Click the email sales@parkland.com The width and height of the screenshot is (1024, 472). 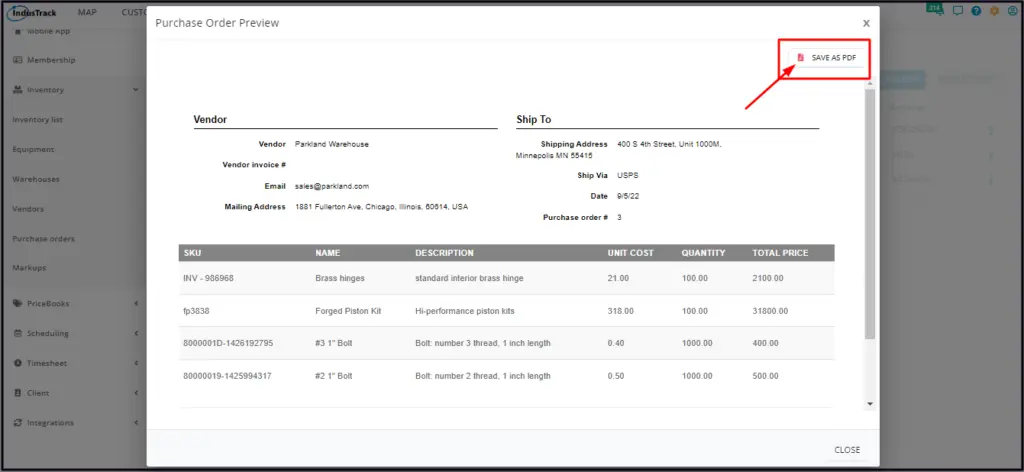pos(332,186)
